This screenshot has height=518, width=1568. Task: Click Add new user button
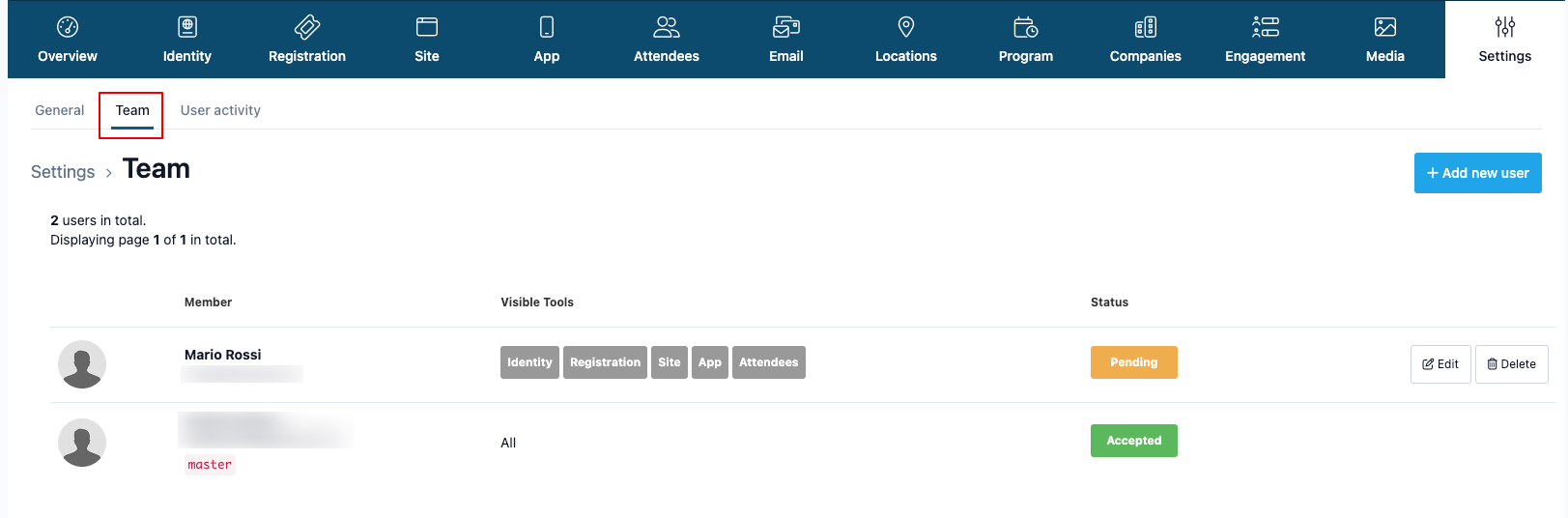[x=1477, y=173]
